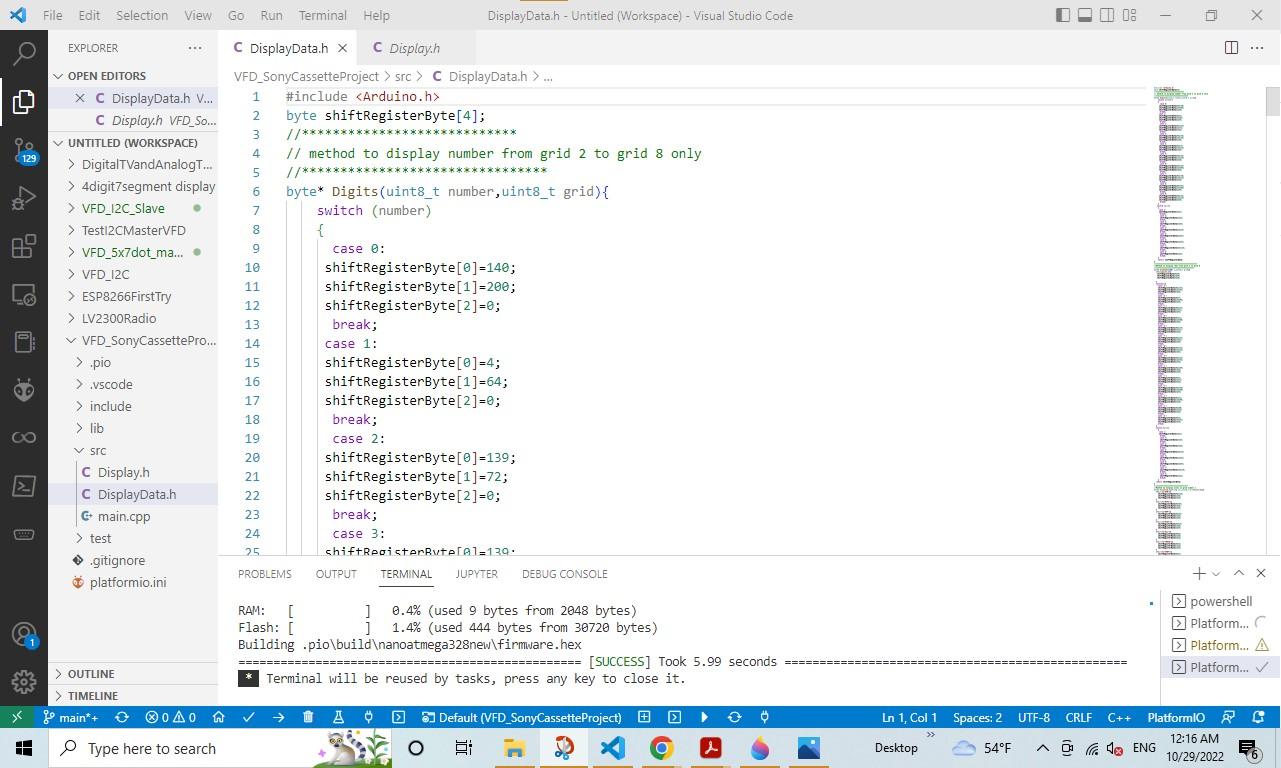Click Serial Monitor plug icon in status bar
This screenshot has height=768, width=1281.
coord(368,717)
